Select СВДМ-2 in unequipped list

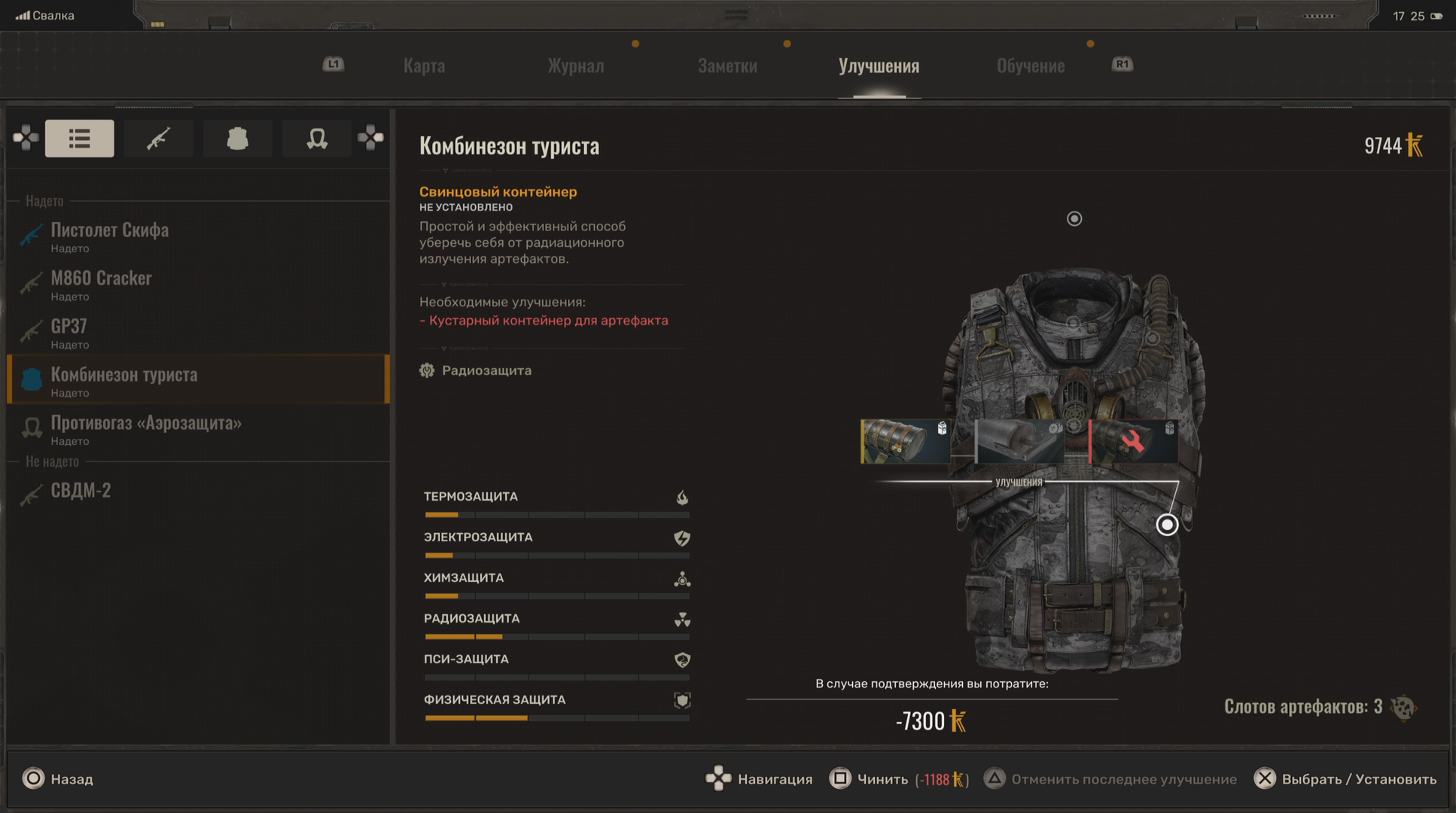click(x=81, y=491)
